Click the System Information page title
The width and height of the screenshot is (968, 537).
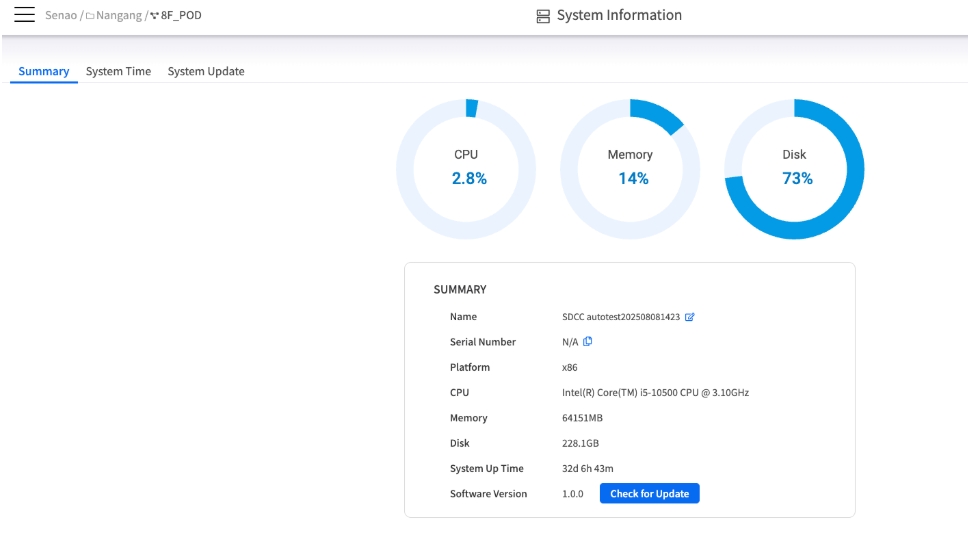click(x=619, y=16)
